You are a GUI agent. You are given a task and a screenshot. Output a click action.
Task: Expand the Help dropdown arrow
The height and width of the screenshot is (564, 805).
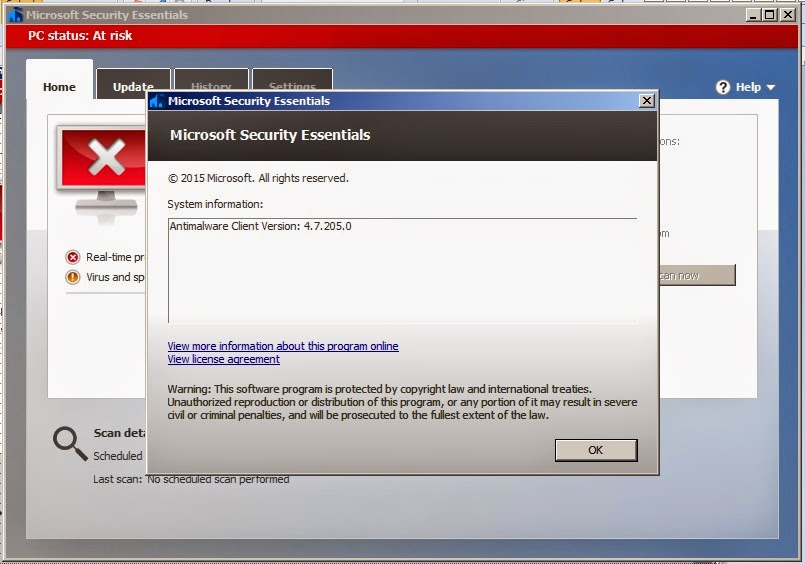point(771,88)
